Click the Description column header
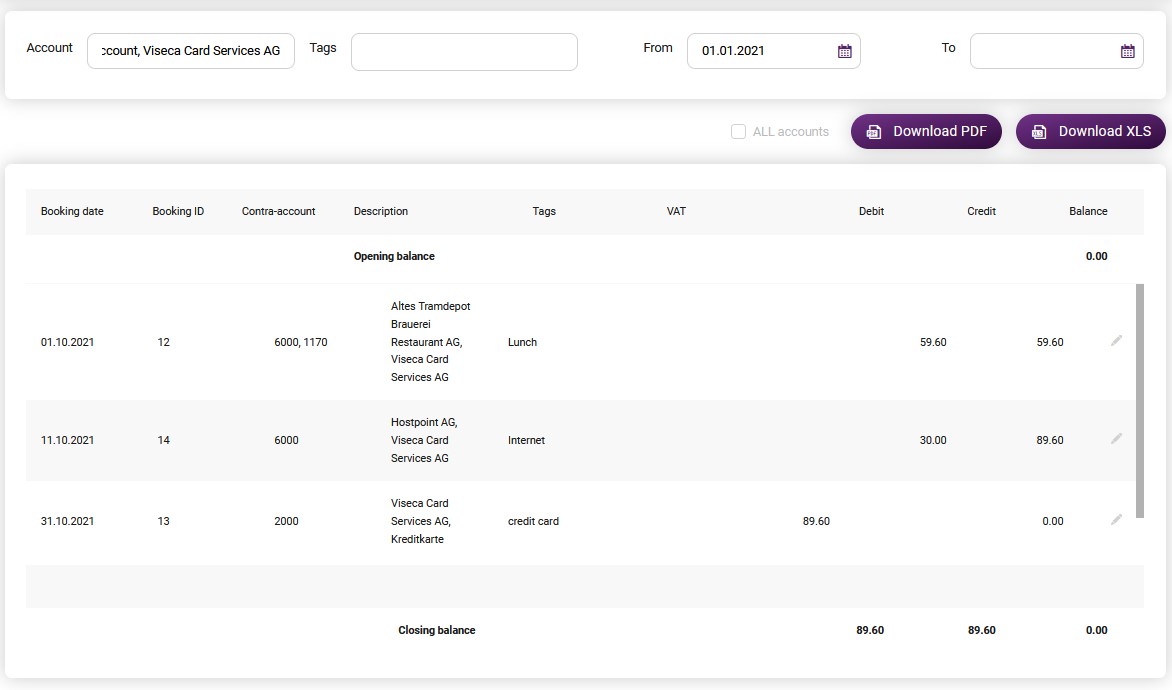Screen dimensions: 1172x690 coord(380,212)
